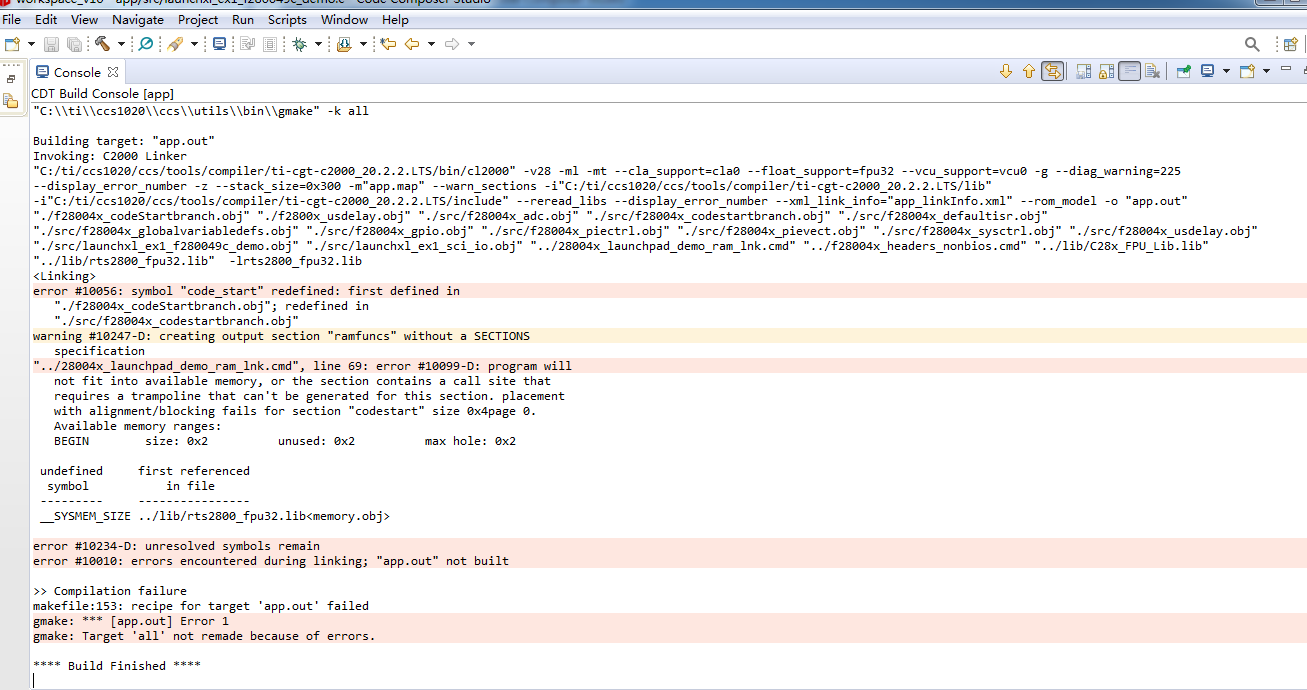This screenshot has width=1307, height=690.
Task: Click the '__SYSMEM_SIZE' undefined symbol row
Action: pyautogui.click(x=214, y=516)
